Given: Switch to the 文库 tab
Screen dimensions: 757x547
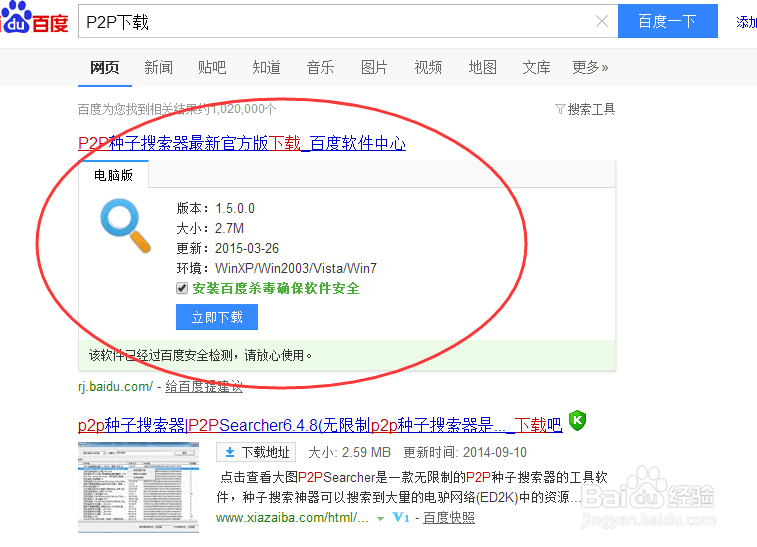Looking at the screenshot, I should pos(536,67).
